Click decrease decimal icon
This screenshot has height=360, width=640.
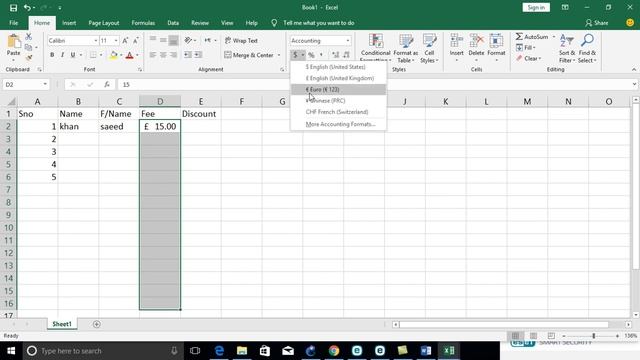click(346, 55)
